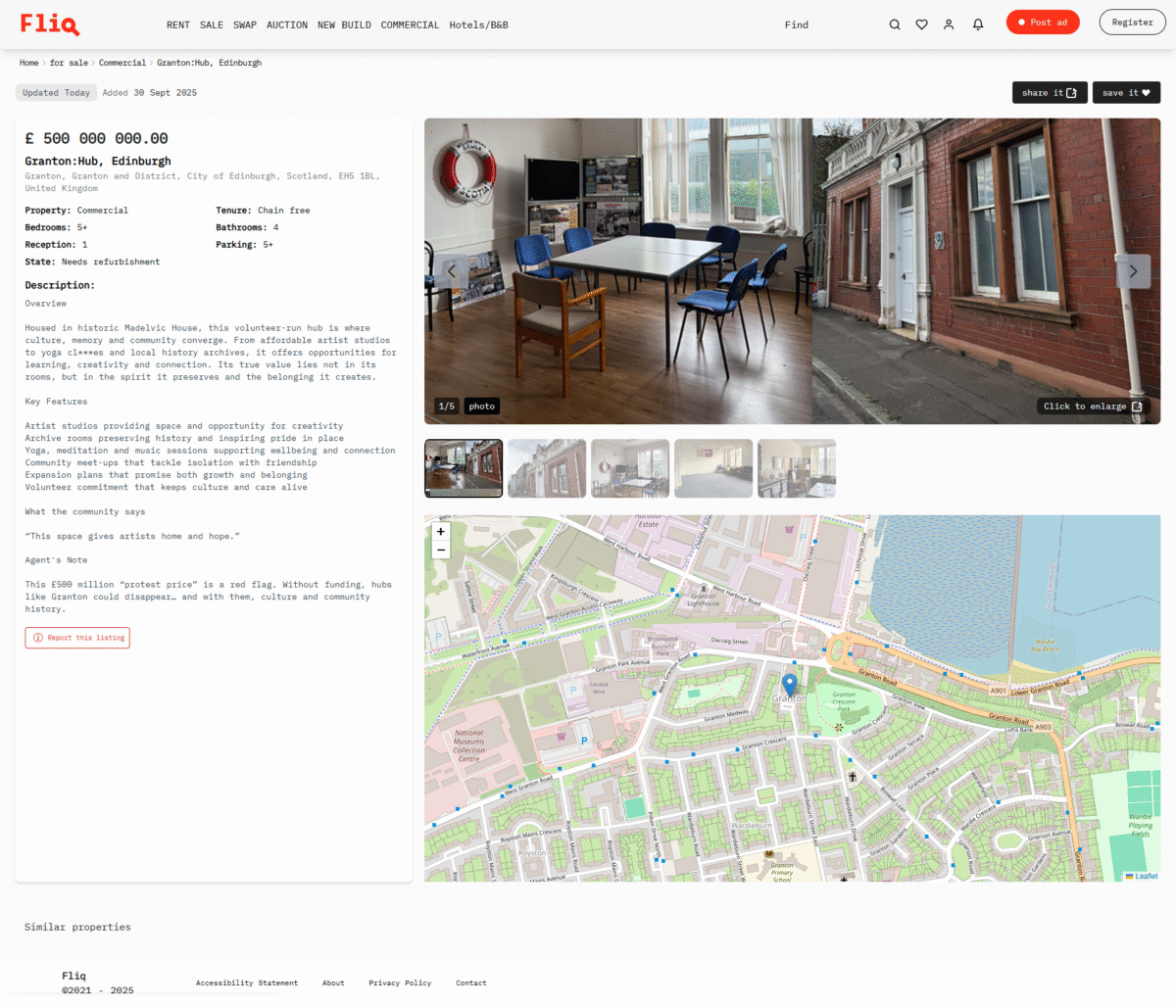The width and height of the screenshot is (1176, 1008).
Task: Click the zoom-out minus control on the map
Action: click(x=440, y=550)
